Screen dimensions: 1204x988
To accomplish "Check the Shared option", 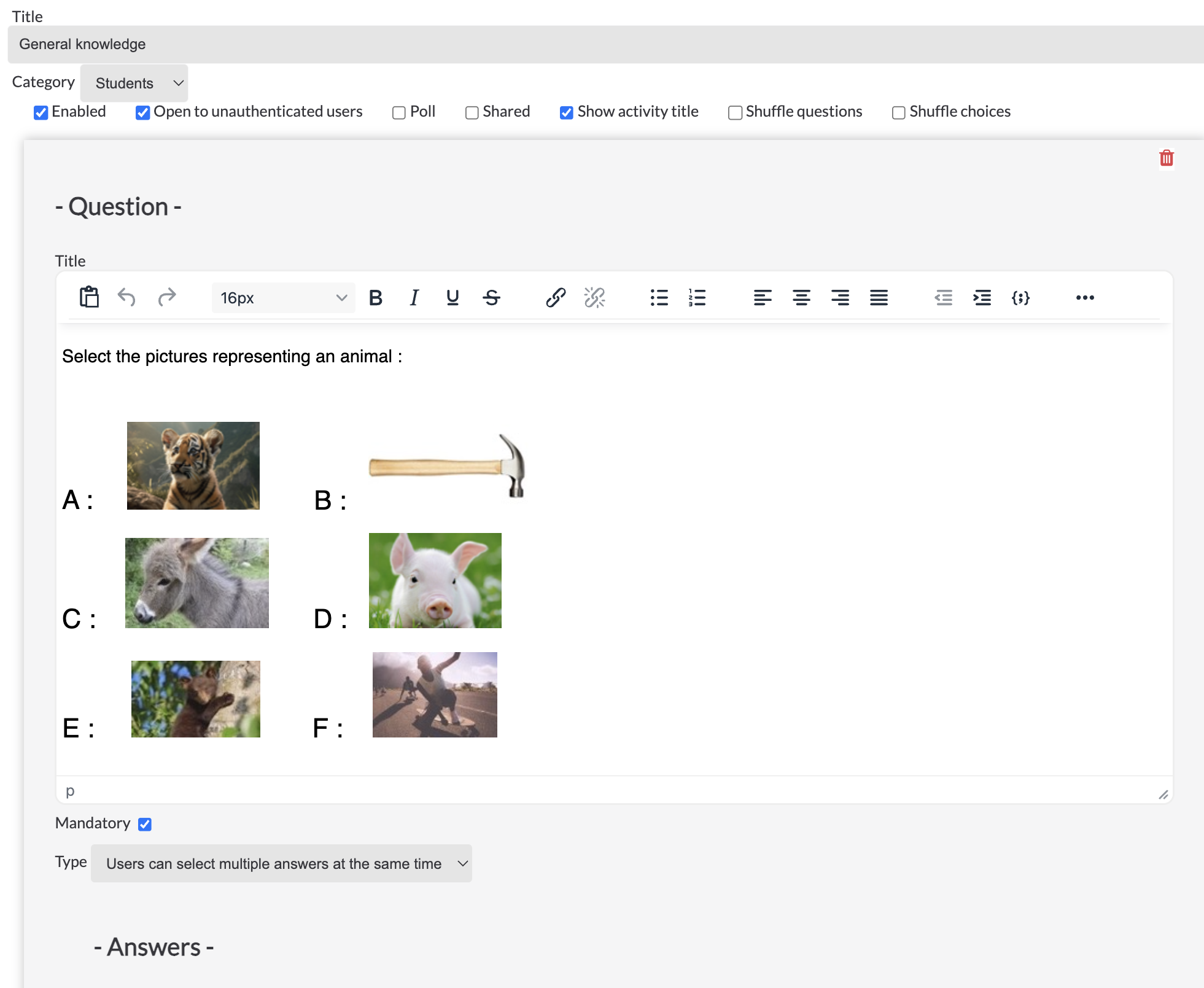I will [x=472, y=112].
